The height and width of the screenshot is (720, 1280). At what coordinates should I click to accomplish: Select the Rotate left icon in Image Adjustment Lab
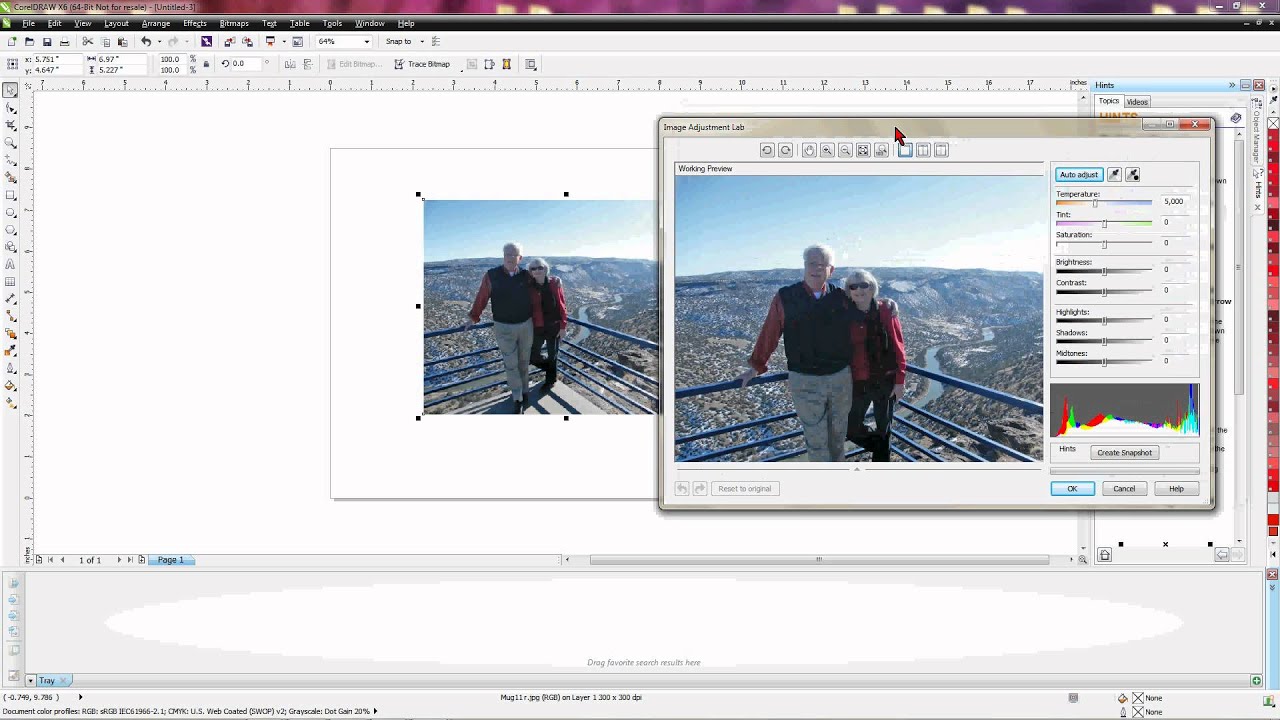coord(766,150)
